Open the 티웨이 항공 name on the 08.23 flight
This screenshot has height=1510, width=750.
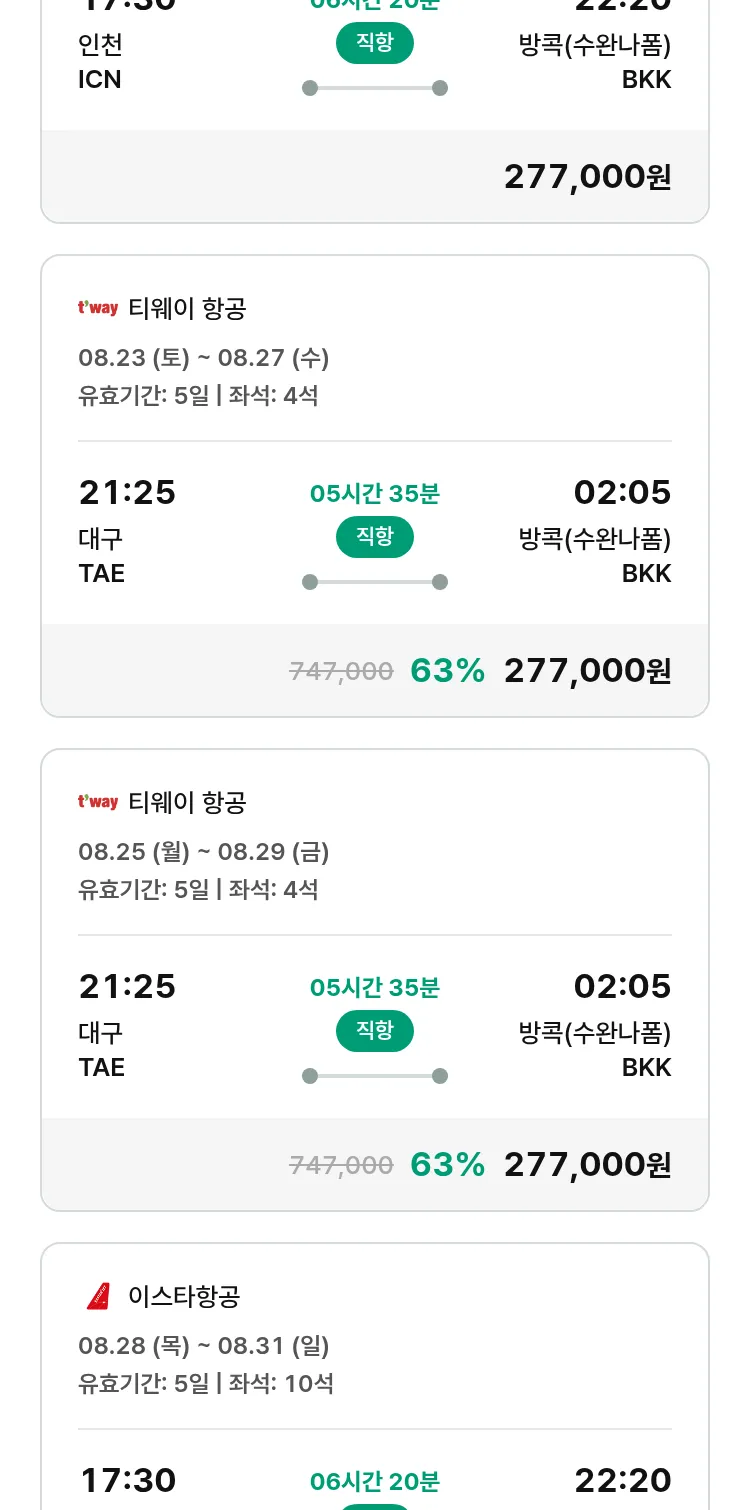click(x=187, y=308)
